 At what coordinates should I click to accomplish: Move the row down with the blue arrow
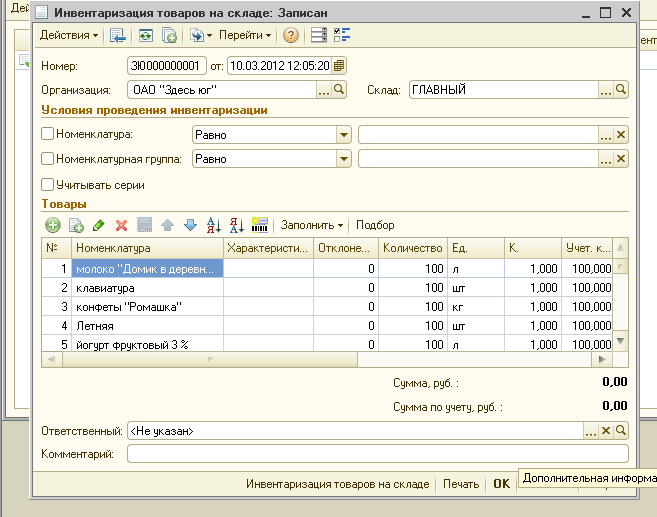coord(190,225)
